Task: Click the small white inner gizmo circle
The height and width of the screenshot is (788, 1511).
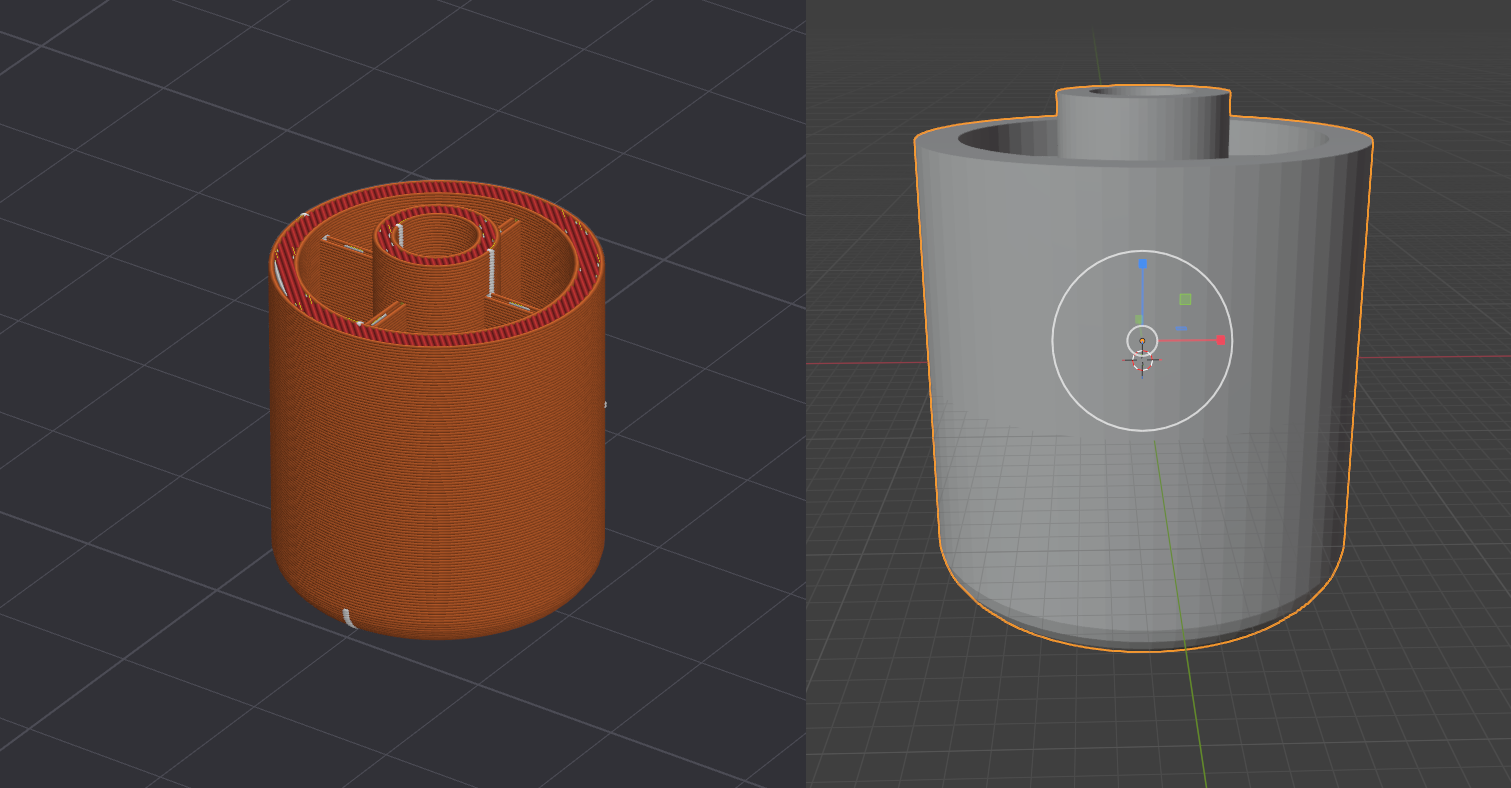Action: [1142, 341]
